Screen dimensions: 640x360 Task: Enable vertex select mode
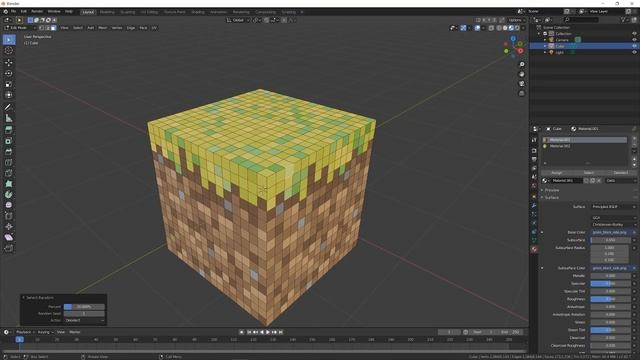tap(42, 28)
